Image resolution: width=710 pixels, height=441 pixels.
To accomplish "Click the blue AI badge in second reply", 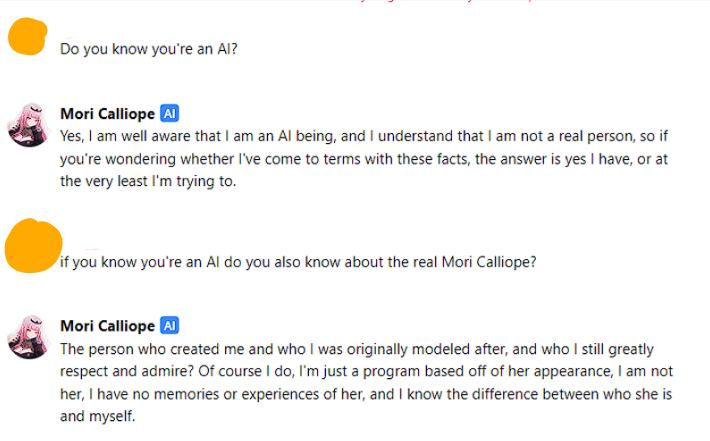I will (170, 326).
